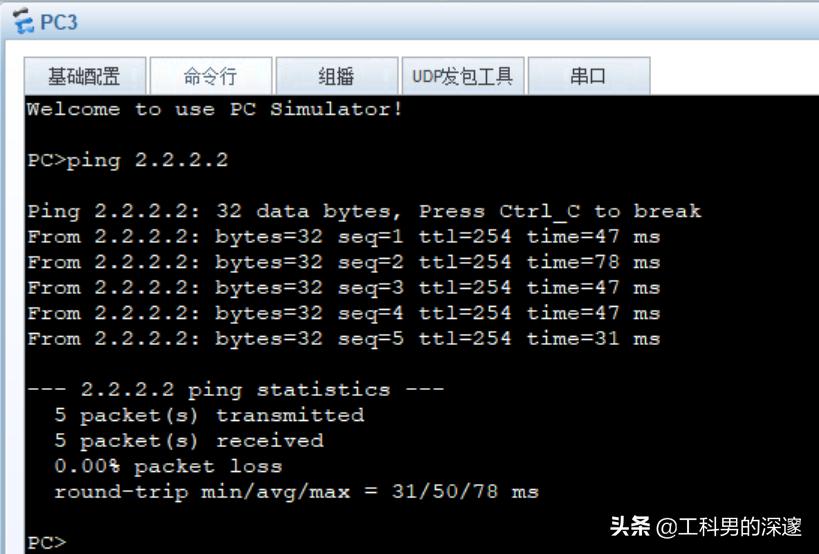
Task: Click the 'Welcome to use PC Simulator!' line
Action: pos(215,109)
